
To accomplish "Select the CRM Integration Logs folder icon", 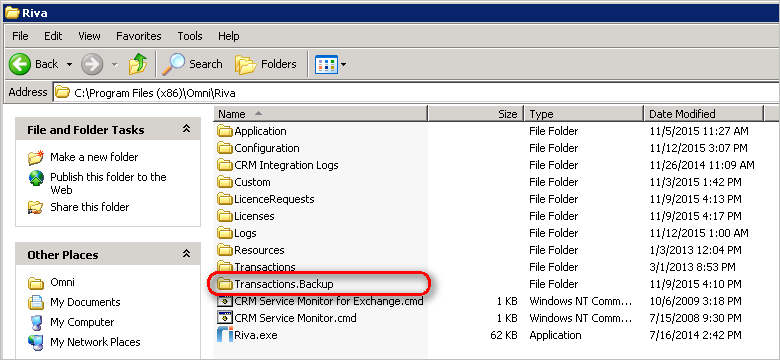I will click(x=225, y=165).
